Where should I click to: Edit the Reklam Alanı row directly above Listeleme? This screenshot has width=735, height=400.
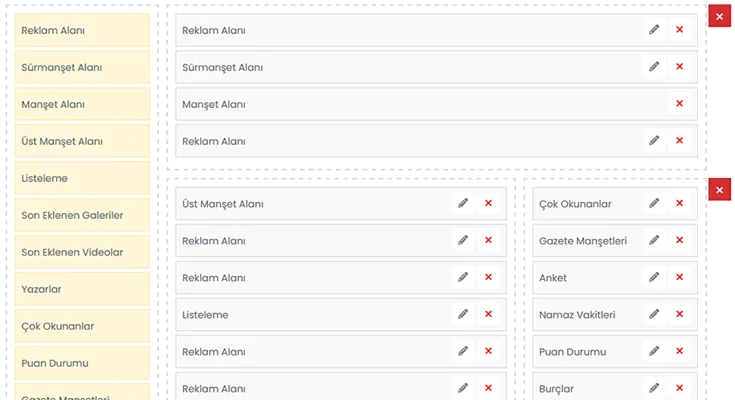463,277
